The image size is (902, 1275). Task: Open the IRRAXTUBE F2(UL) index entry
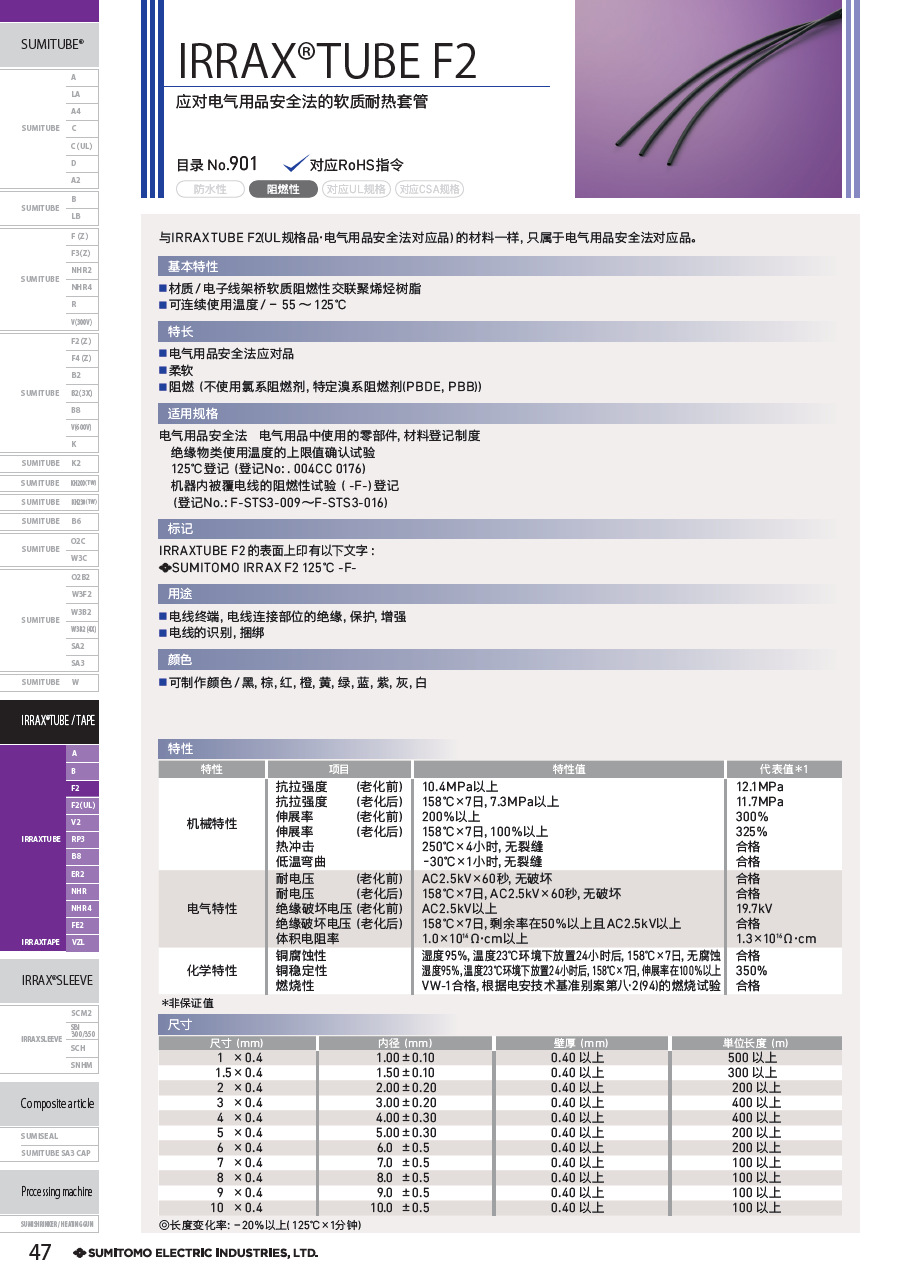[83, 805]
